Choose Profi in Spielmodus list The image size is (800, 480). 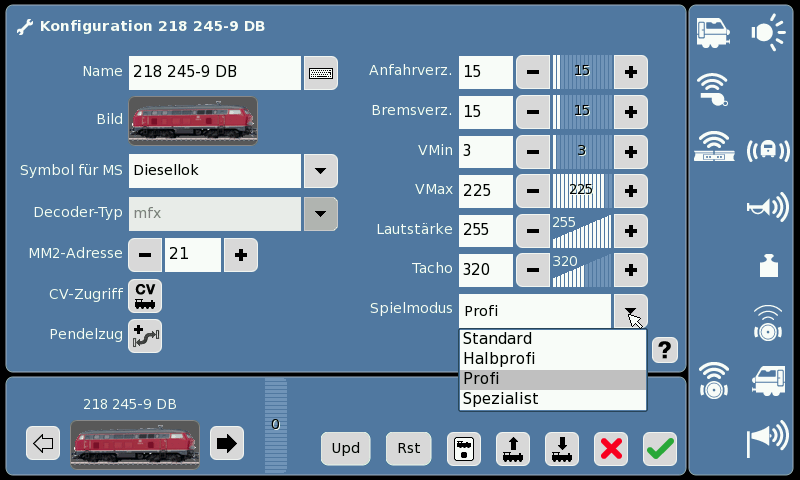coord(553,379)
